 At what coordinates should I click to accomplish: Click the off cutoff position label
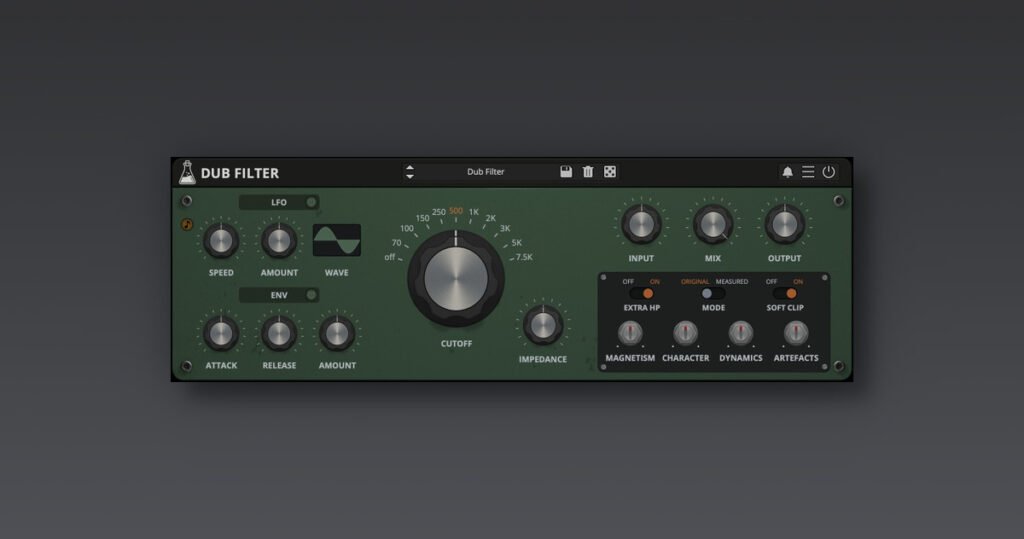coord(390,257)
